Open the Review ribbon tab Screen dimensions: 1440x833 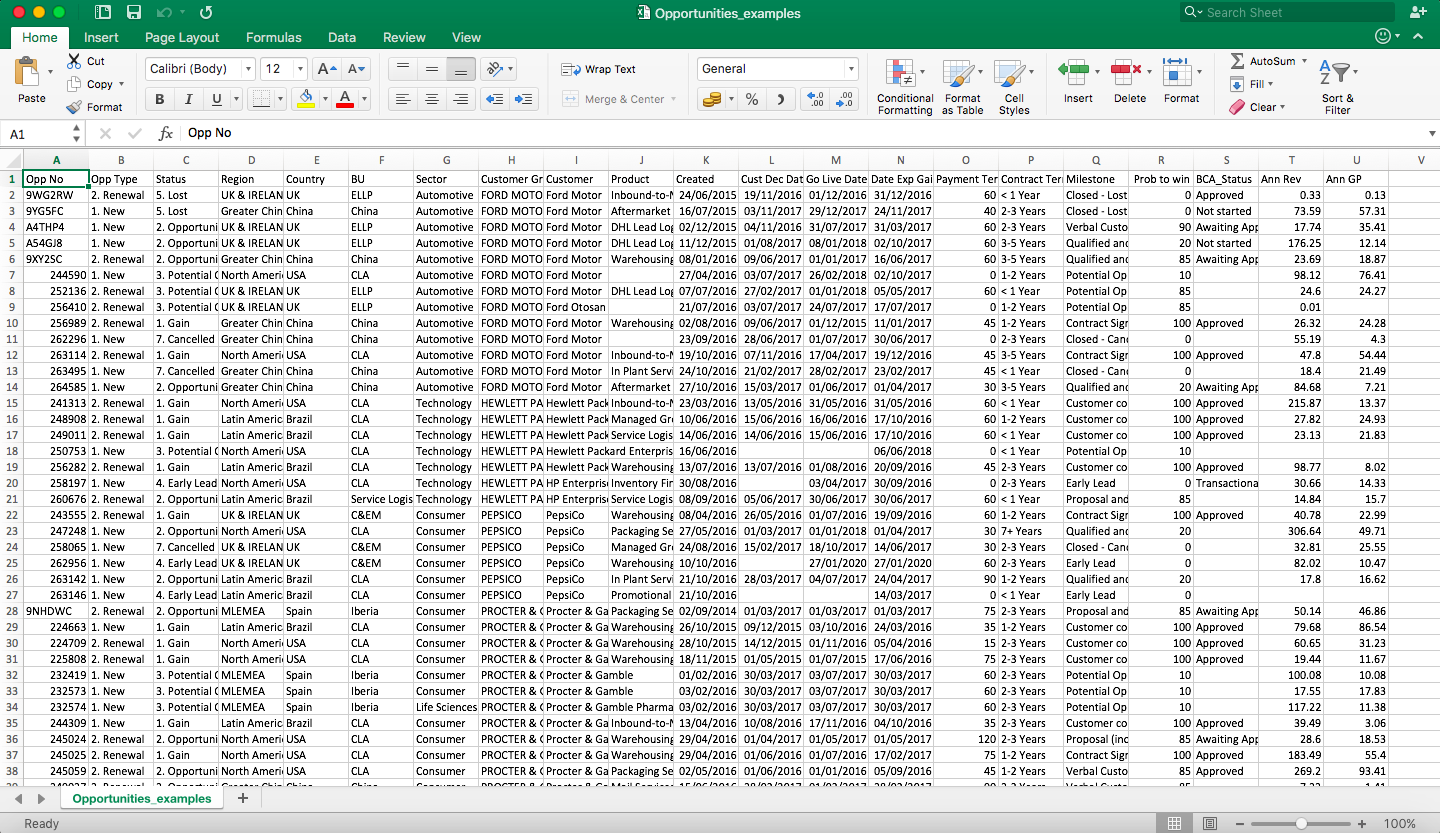point(404,37)
